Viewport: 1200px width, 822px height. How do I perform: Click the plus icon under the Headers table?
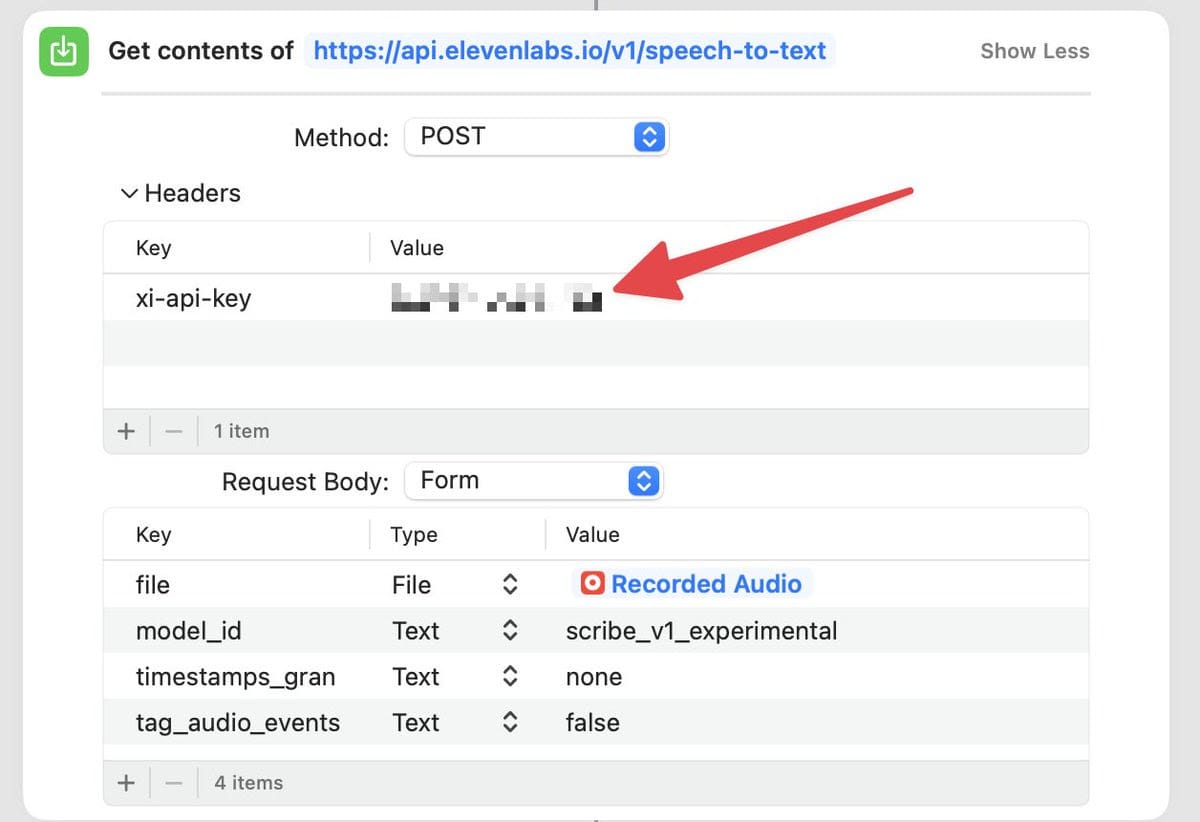(126, 431)
